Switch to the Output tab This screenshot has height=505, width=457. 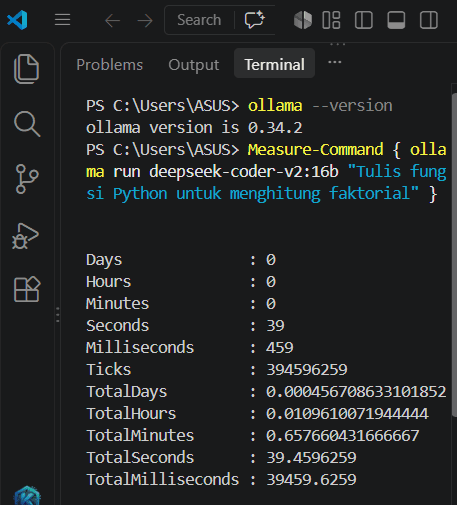(x=194, y=65)
